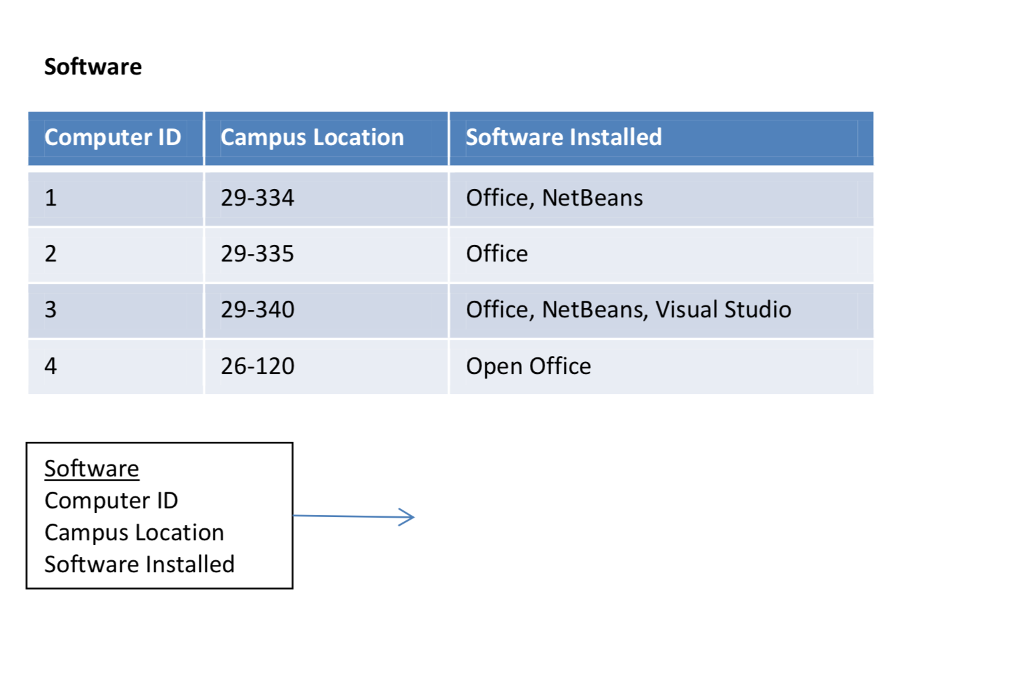Click underlined 'Software' in the entity box

click(x=91, y=469)
